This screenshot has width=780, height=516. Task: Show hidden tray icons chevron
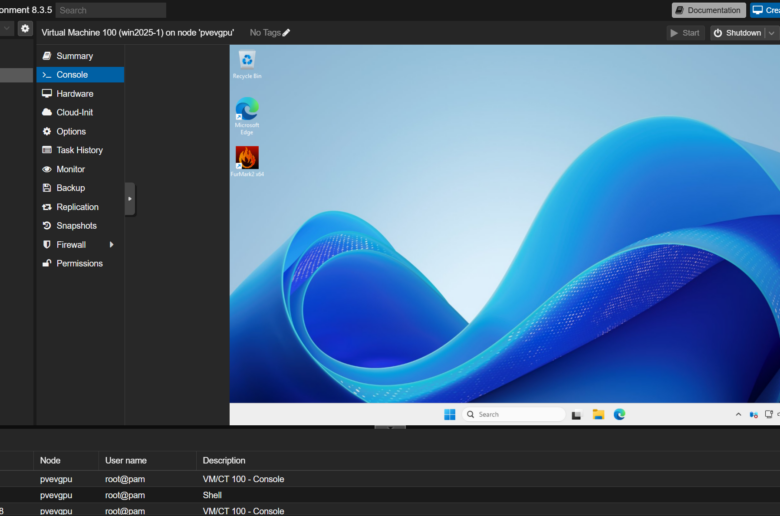[x=738, y=414]
